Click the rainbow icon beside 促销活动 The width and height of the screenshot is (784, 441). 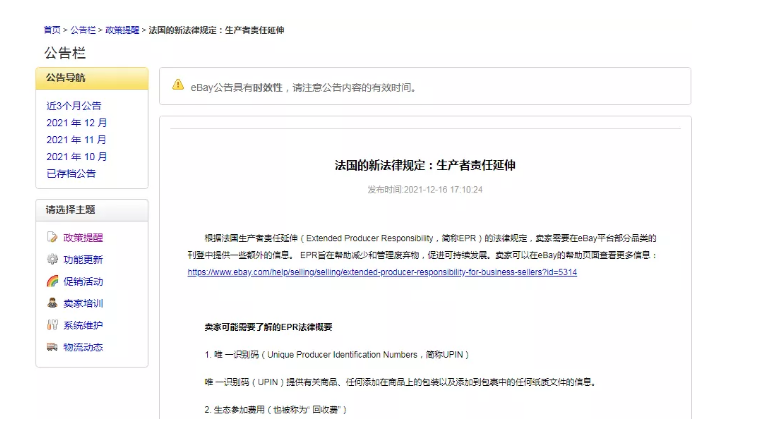pyautogui.click(x=52, y=282)
